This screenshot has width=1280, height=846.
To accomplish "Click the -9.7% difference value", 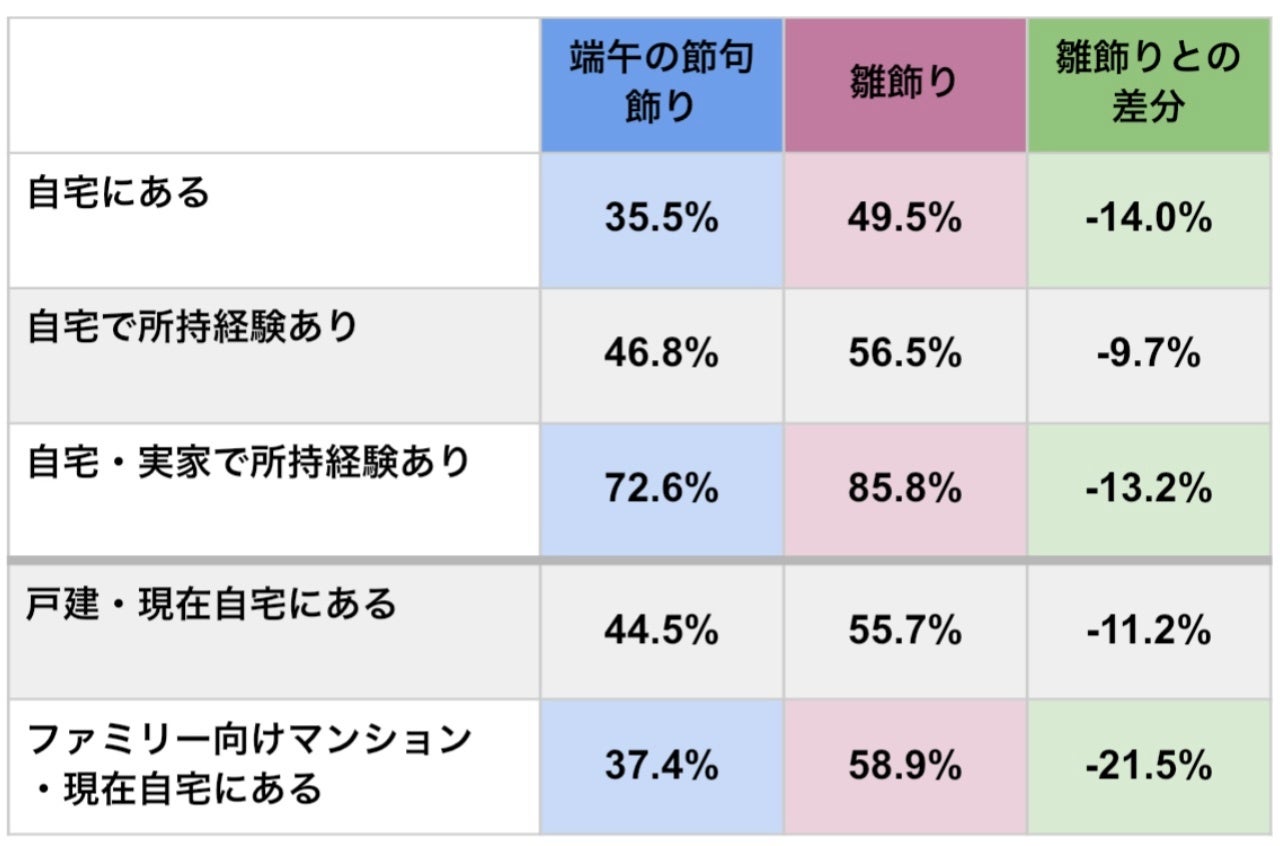I will [1148, 354].
